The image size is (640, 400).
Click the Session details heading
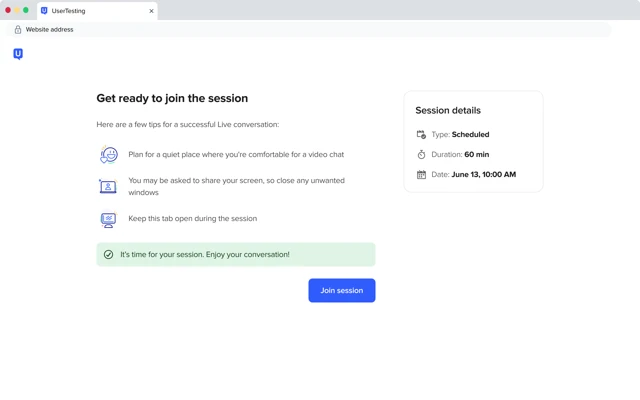tap(448, 110)
